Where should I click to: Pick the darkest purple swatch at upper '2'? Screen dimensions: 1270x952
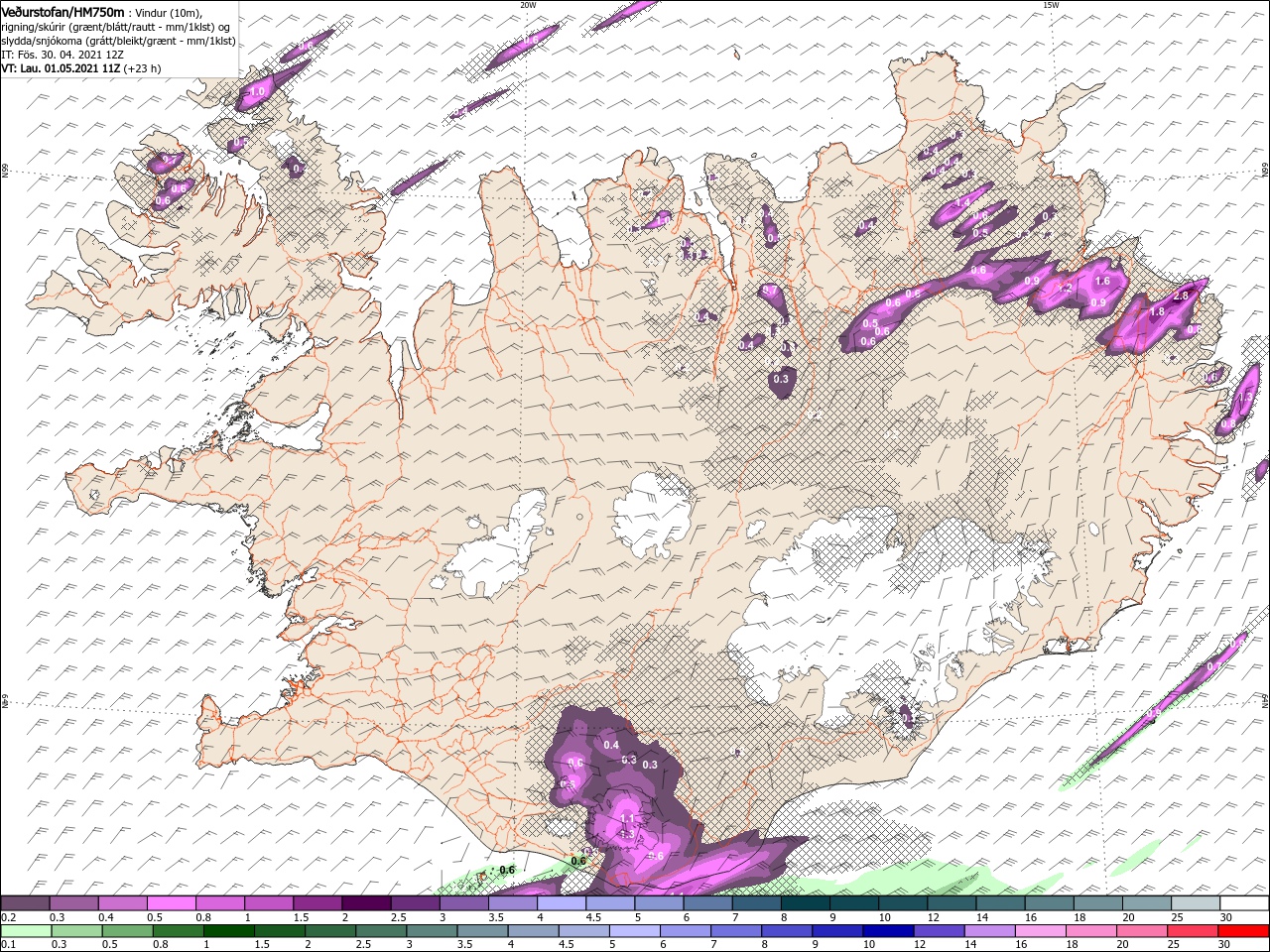[365, 903]
